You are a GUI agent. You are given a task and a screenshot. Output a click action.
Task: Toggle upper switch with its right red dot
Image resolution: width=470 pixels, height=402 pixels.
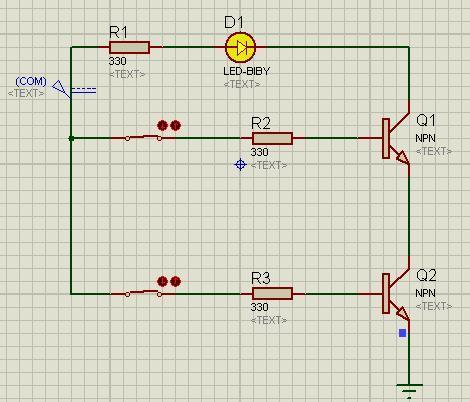point(175,126)
